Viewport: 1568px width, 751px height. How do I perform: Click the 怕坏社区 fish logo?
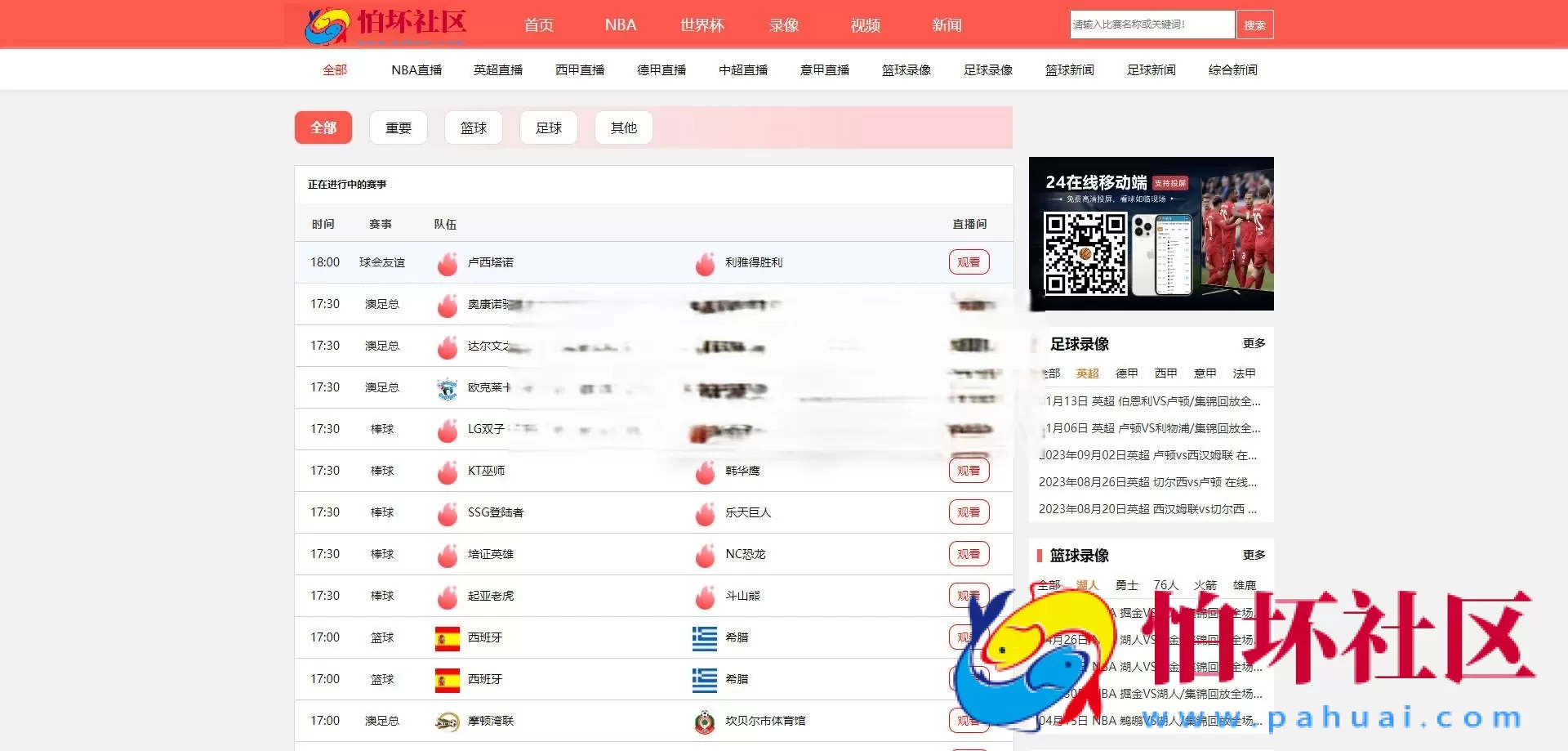pos(326,24)
